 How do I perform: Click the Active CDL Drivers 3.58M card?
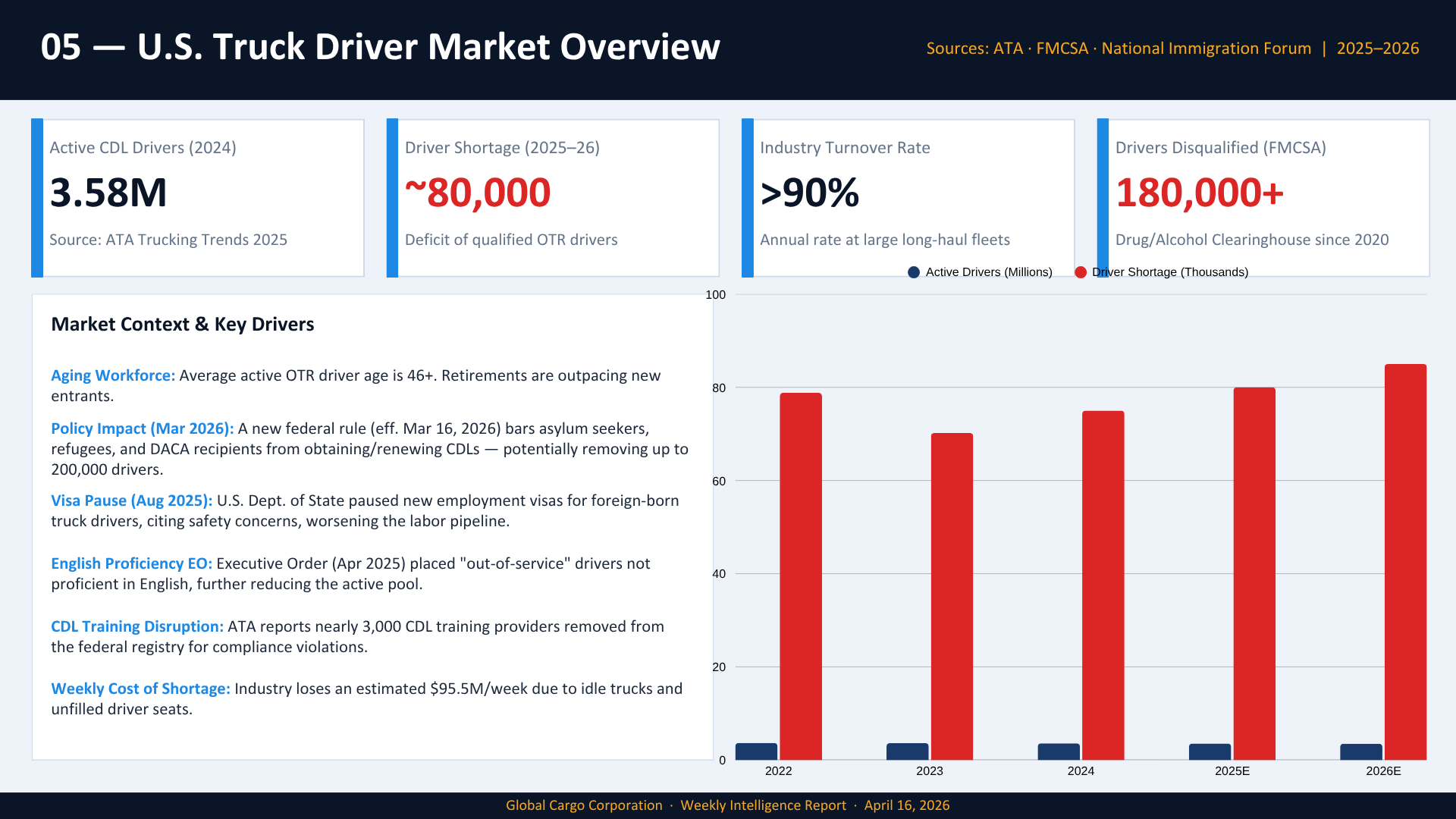coord(199,197)
